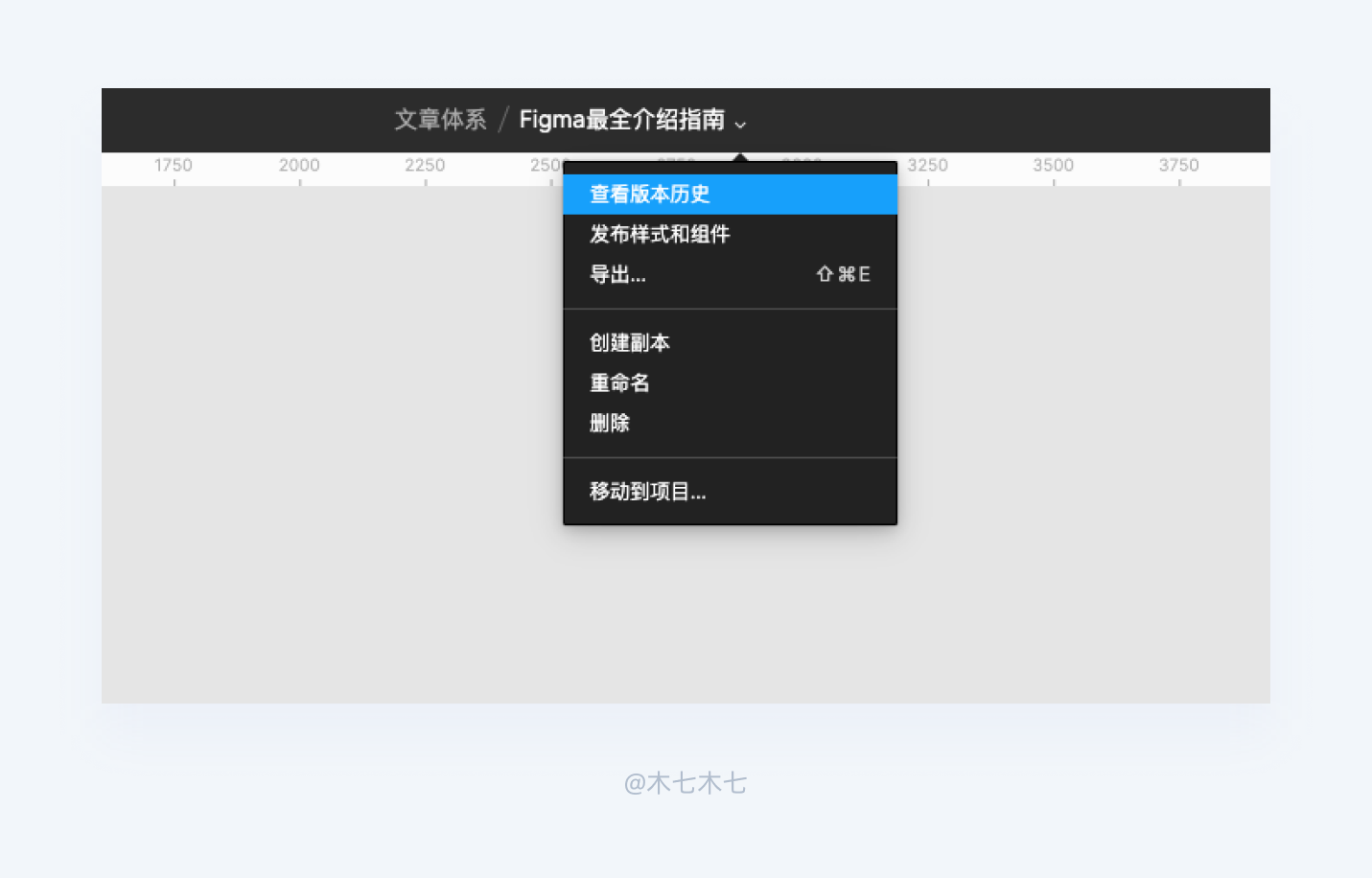
Task: Click the file title Figma最全介绍指南
Action: (621, 119)
